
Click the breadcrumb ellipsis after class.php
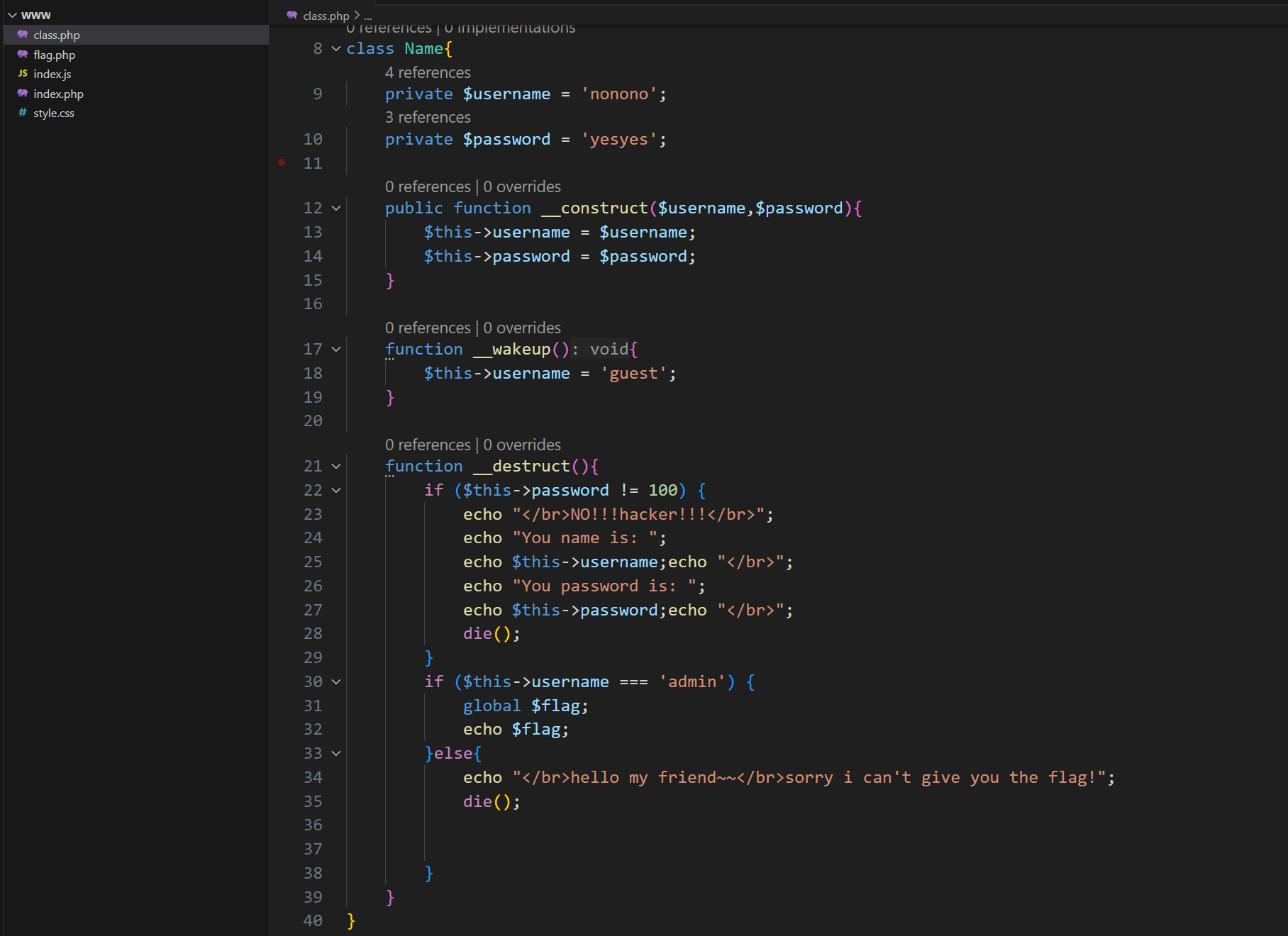point(368,16)
